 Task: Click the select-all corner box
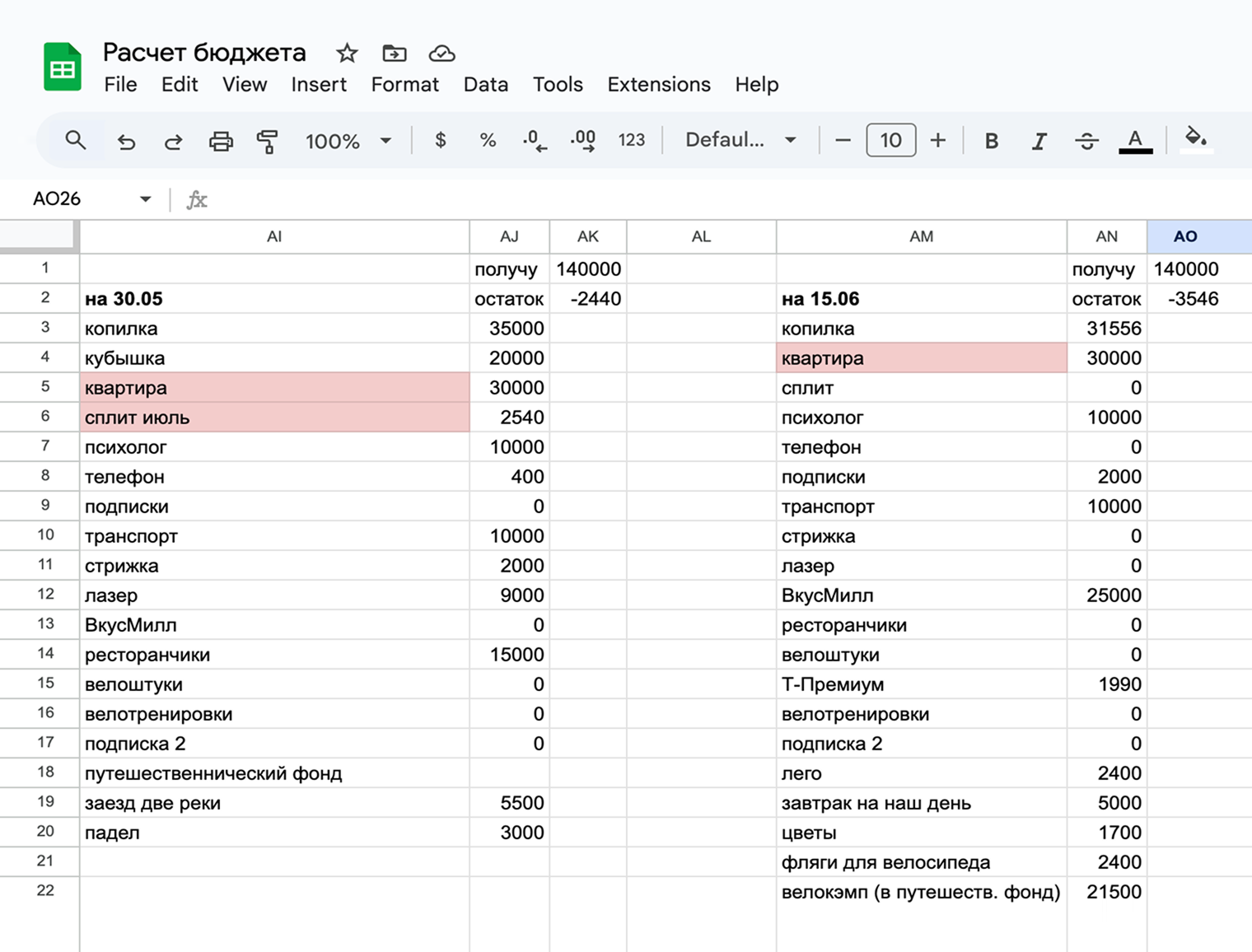pos(38,236)
